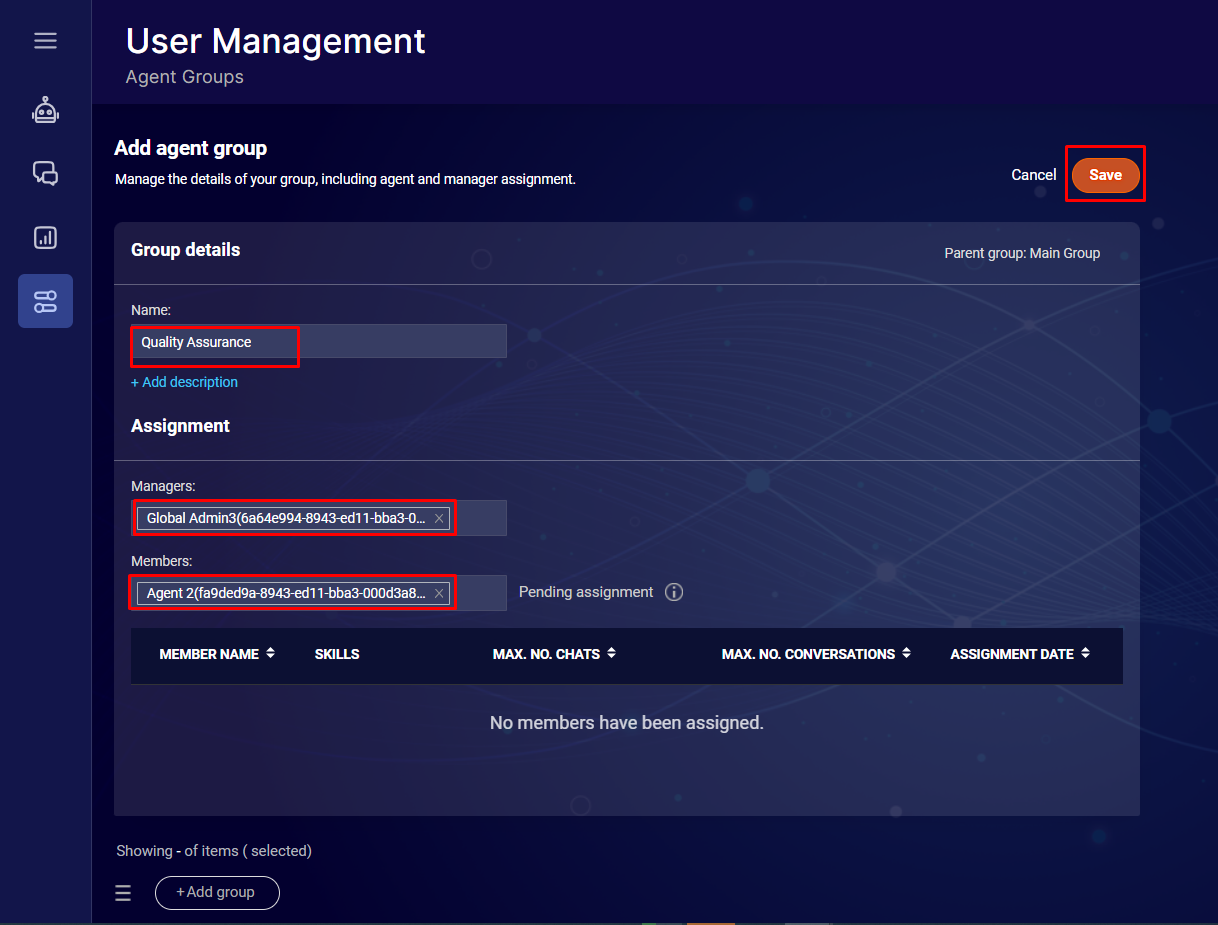Screen dimensions: 1218x925
Task: Cancel adding the agent group
Action: click(1033, 175)
